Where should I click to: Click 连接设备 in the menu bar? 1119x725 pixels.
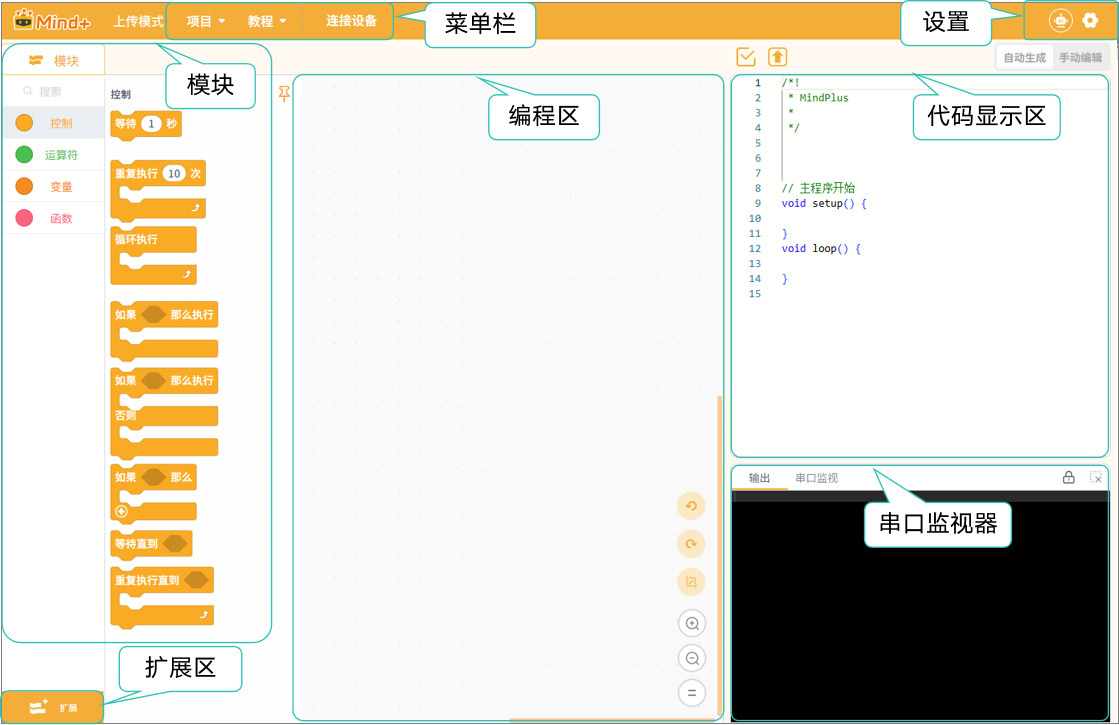pyautogui.click(x=351, y=21)
